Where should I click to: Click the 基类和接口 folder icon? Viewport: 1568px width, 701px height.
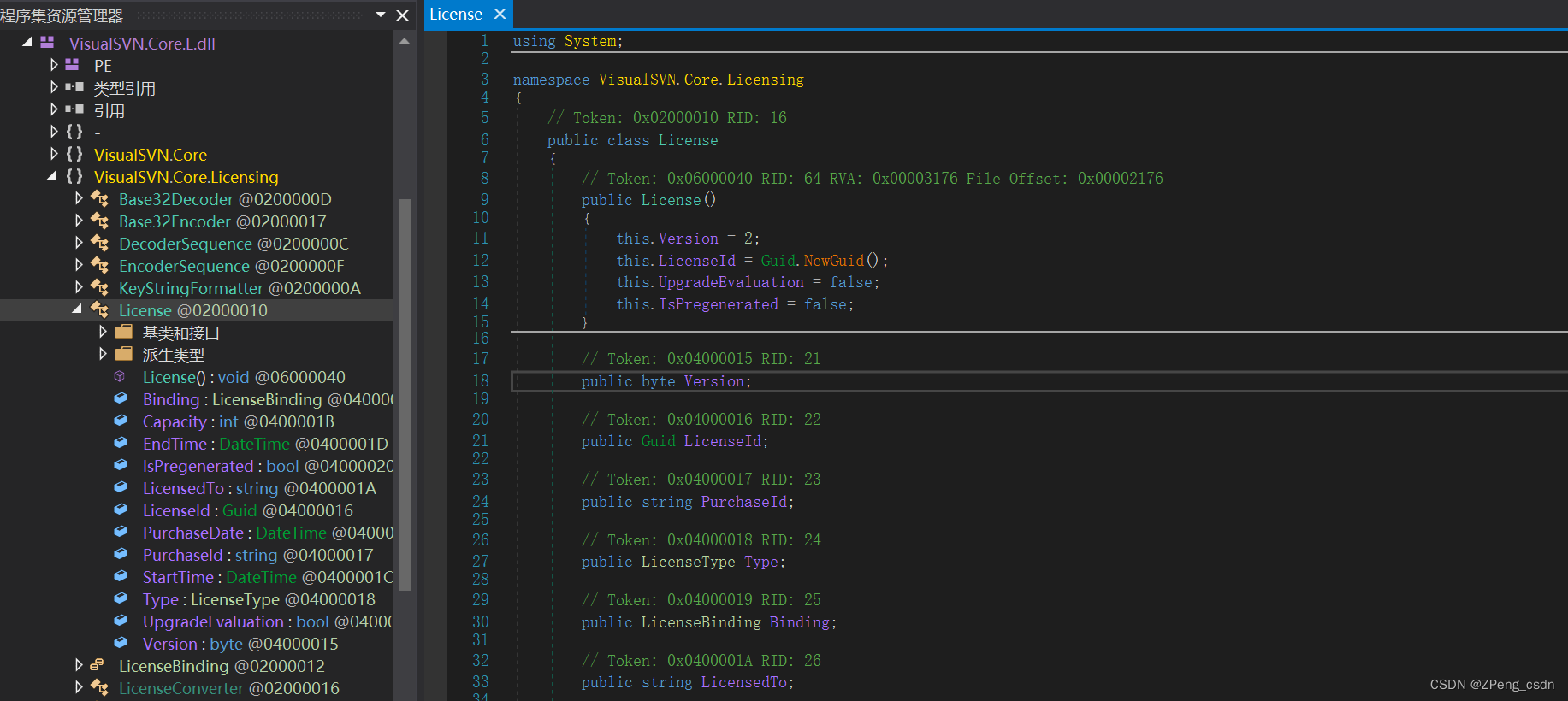(124, 332)
